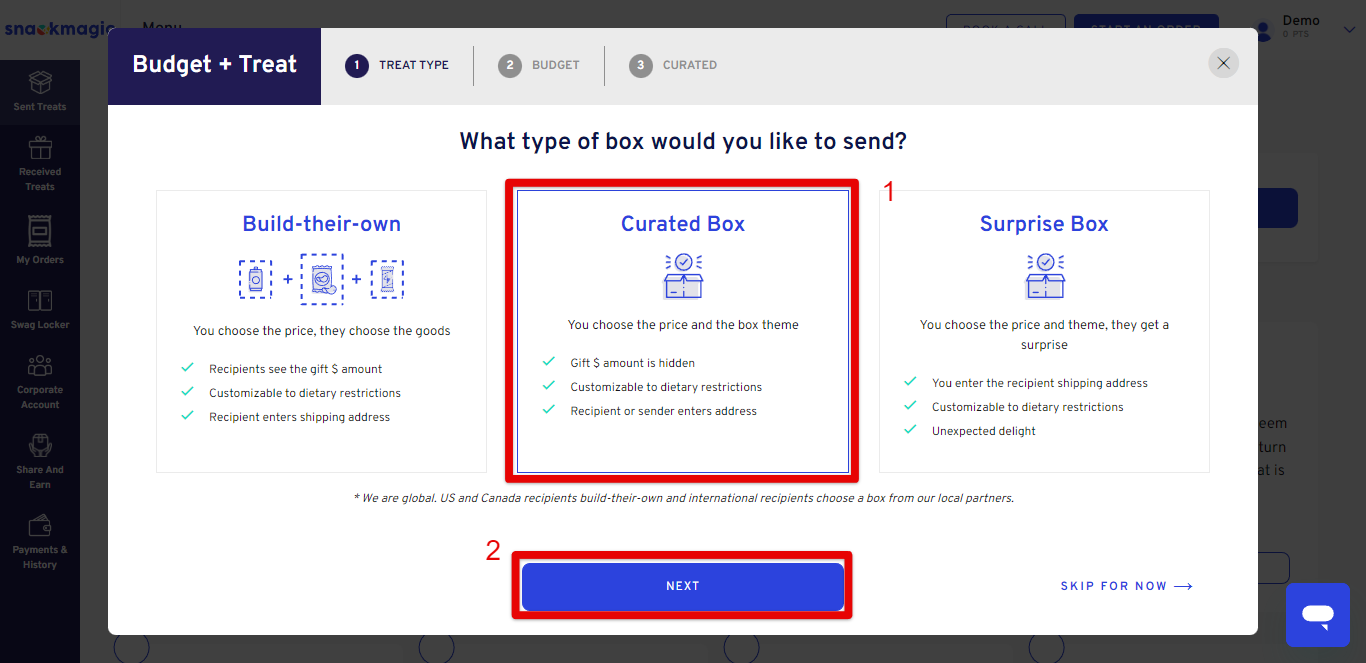Go to step 1 Treat Type

[397, 65]
